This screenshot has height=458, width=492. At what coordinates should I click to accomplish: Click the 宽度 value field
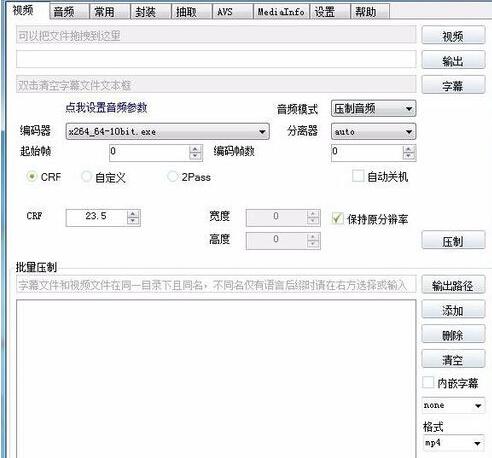tap(276, 218)
